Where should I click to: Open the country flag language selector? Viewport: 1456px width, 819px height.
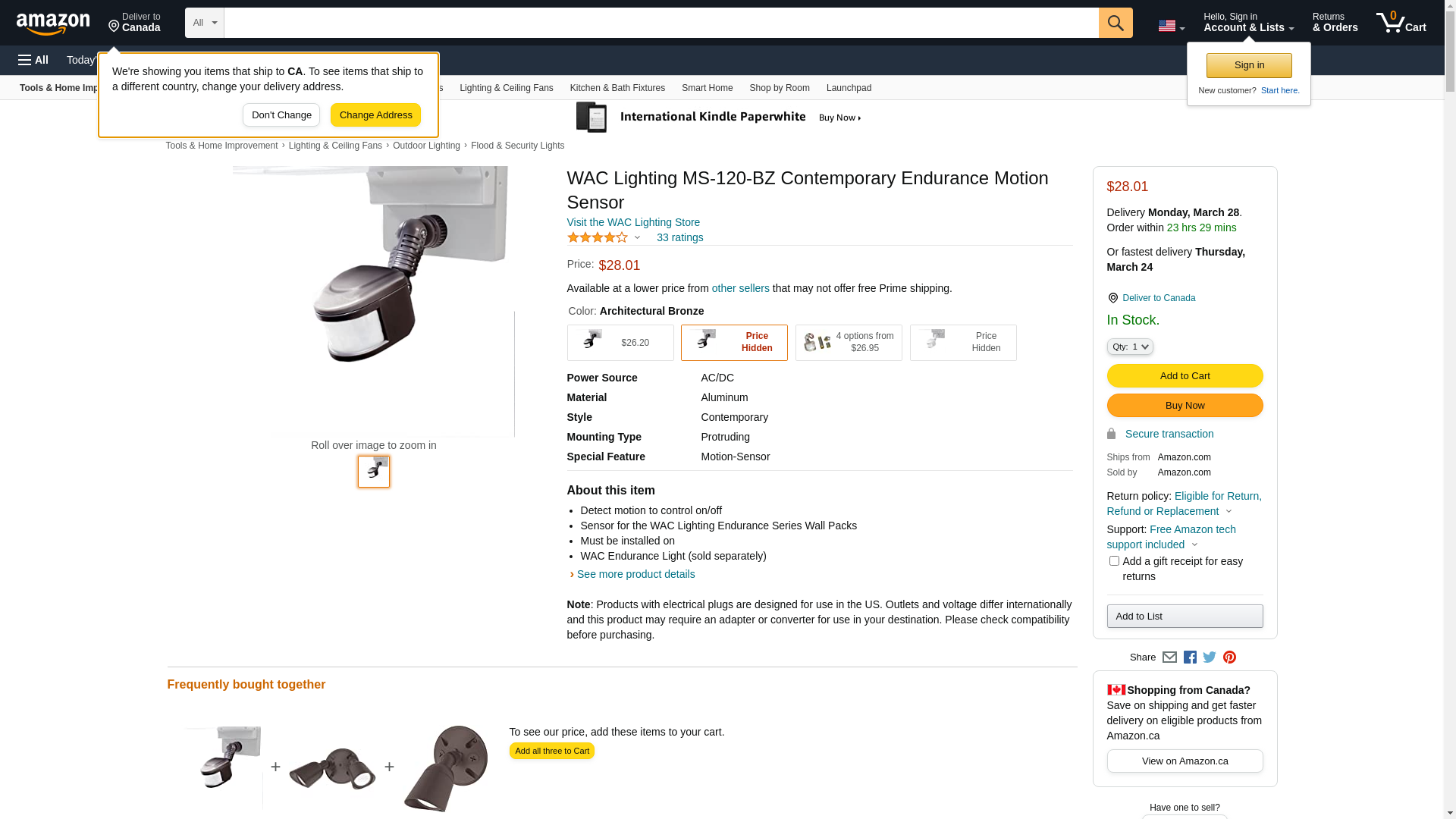pos(1171,26)
